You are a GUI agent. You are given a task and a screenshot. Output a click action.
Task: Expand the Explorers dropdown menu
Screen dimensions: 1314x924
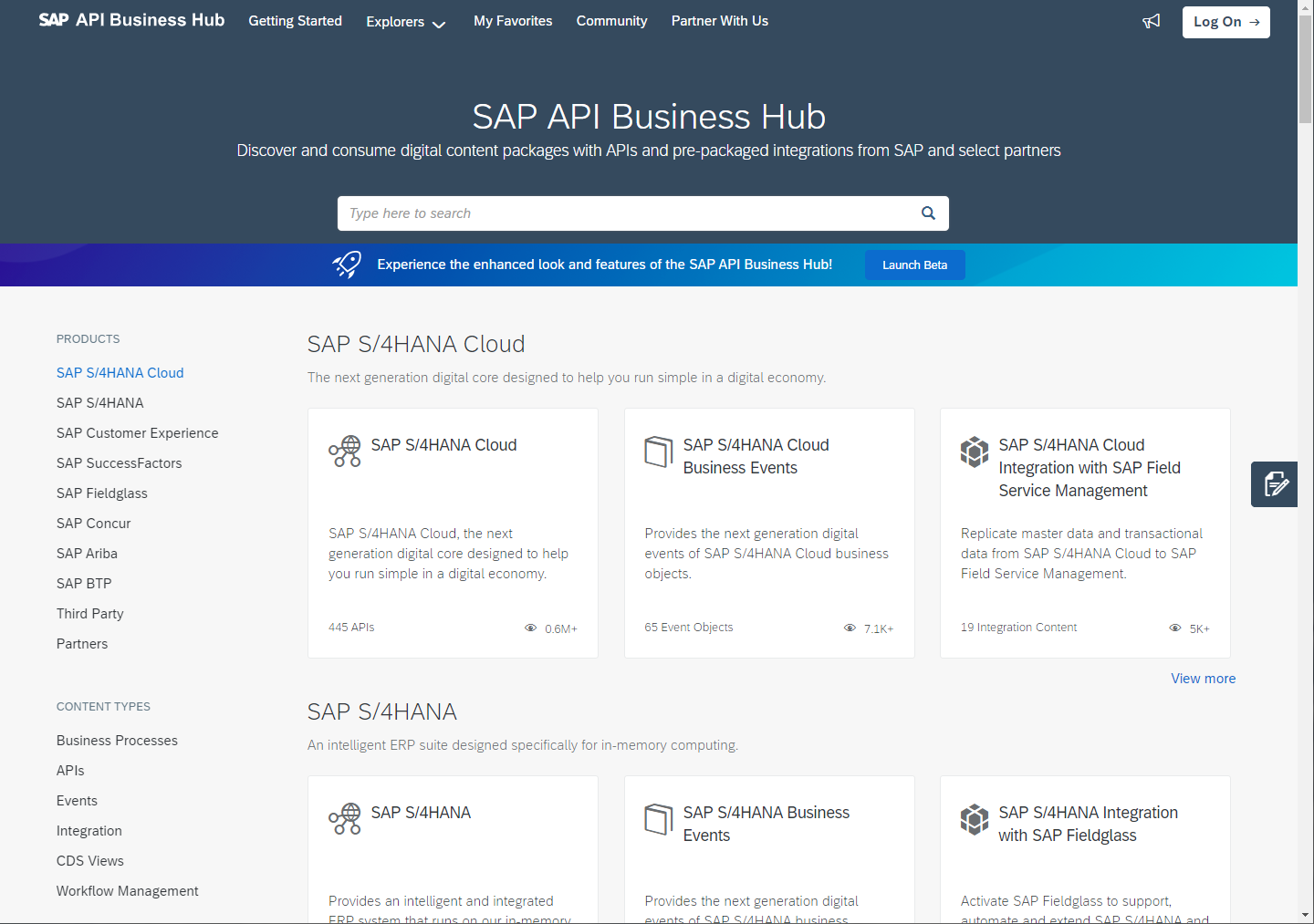coord(406,22)
